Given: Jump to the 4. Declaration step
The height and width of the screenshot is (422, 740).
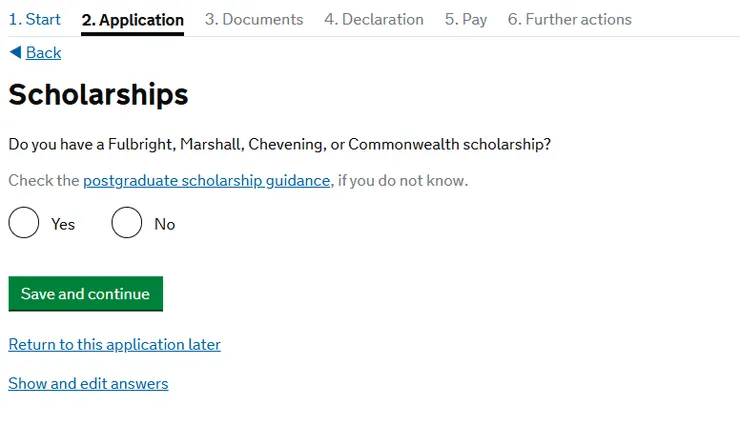Looking at the screenshot, I should click(x=374, y=19).
